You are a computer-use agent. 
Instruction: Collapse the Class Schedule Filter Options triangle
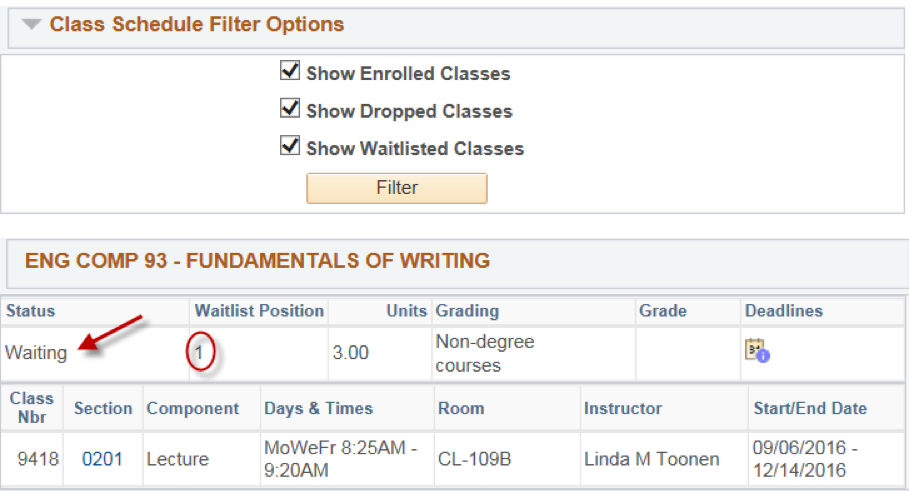[x=31, y=24]
